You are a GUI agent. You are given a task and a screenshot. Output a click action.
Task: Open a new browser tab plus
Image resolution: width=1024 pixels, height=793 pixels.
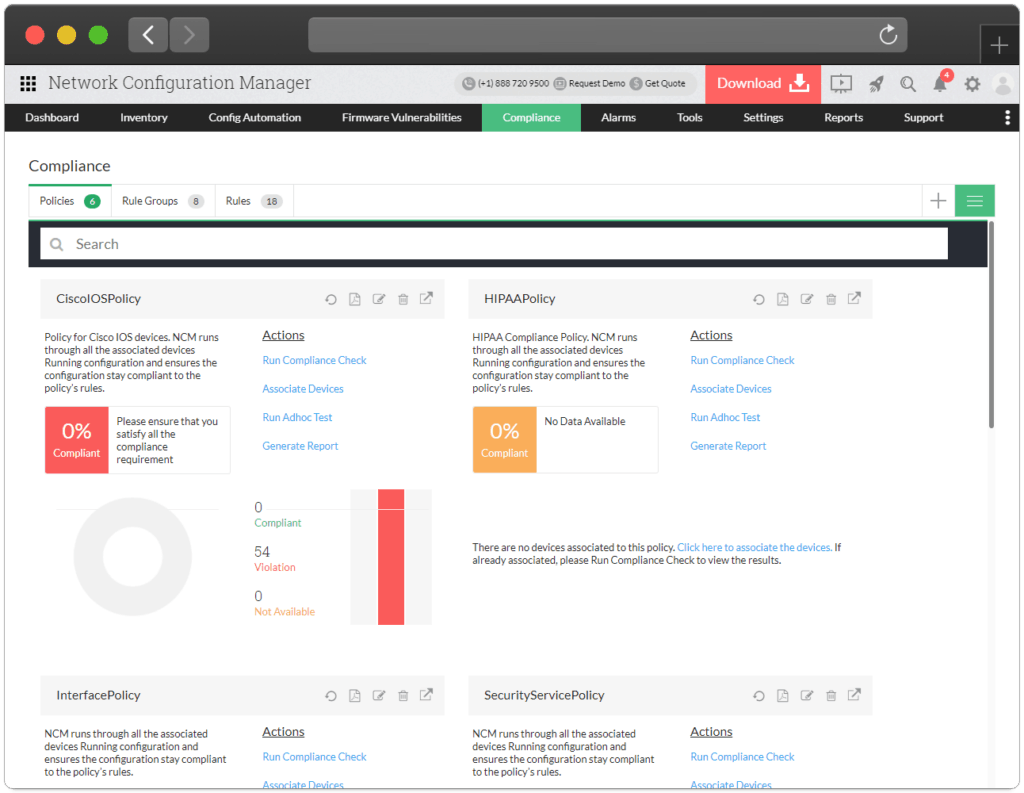click(999, 45)
